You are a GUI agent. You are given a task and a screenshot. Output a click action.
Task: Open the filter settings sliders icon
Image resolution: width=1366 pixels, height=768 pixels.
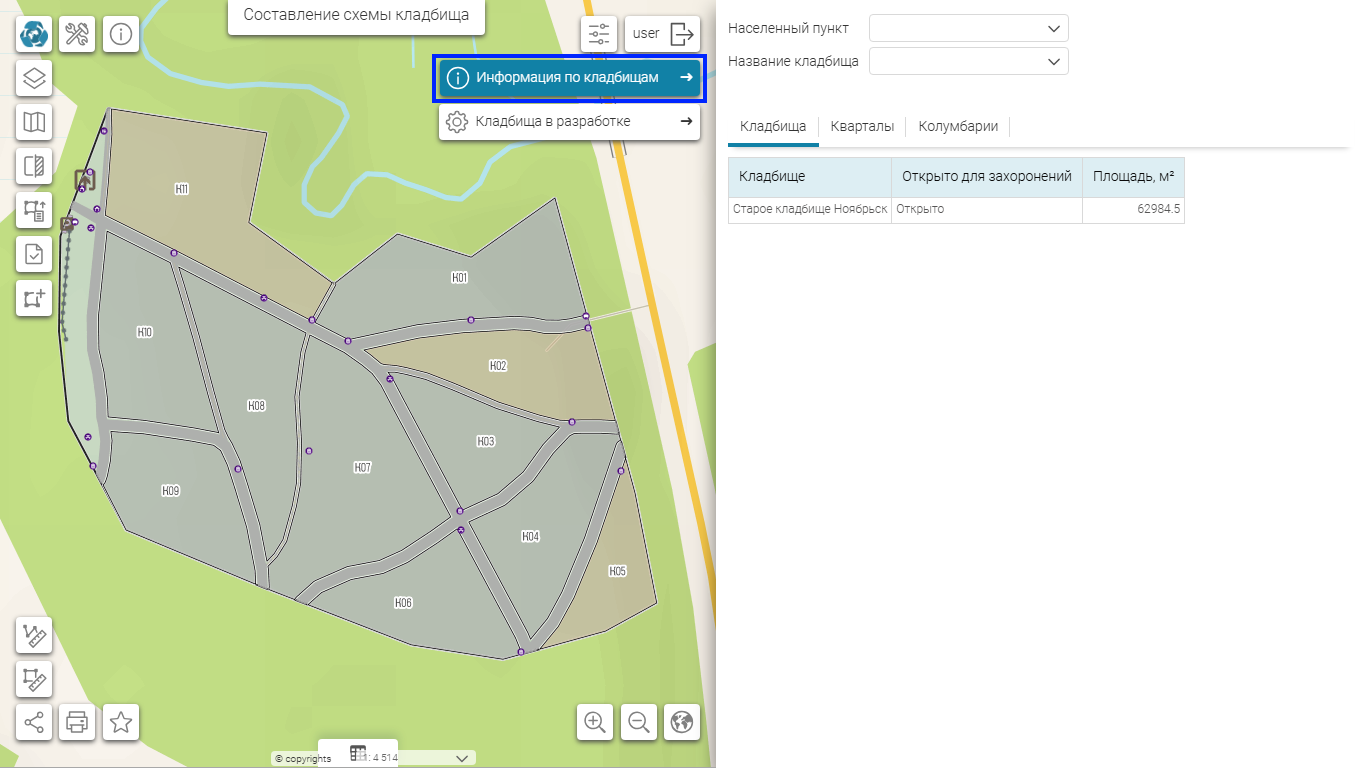(x=599, y=34)
